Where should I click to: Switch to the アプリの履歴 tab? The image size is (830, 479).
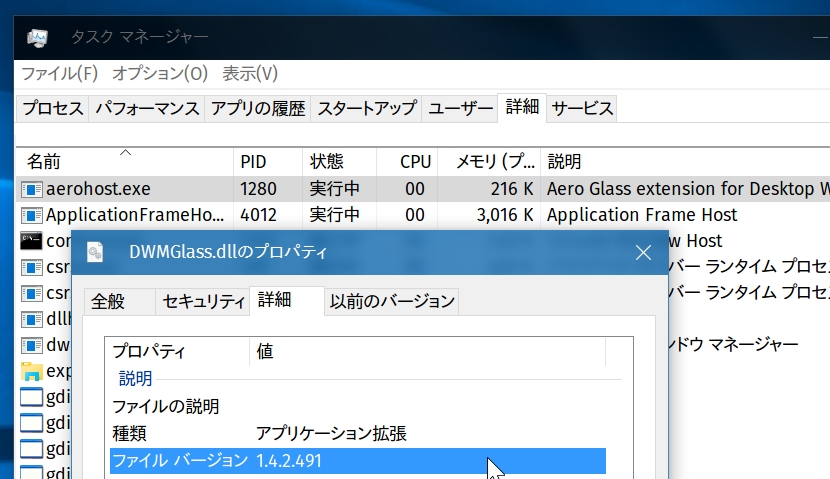(258, 109)
